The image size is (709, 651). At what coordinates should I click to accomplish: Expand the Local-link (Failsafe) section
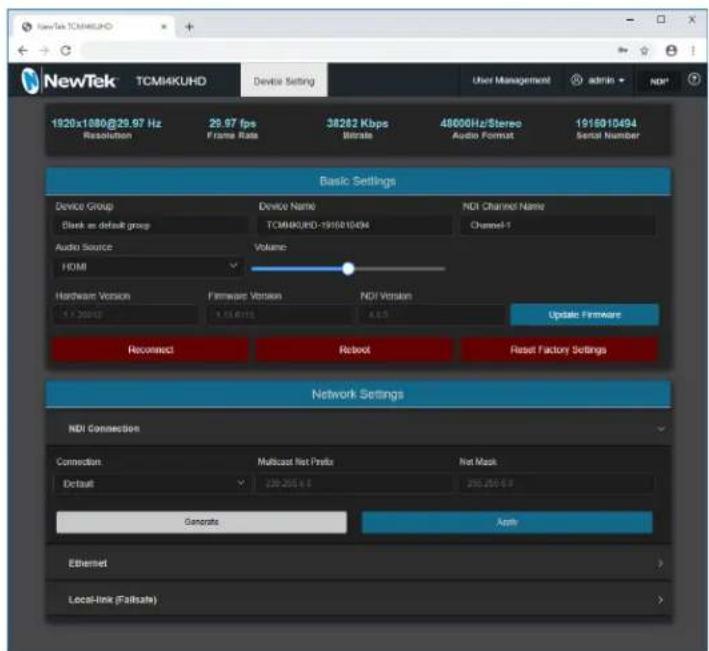(358, 600)
